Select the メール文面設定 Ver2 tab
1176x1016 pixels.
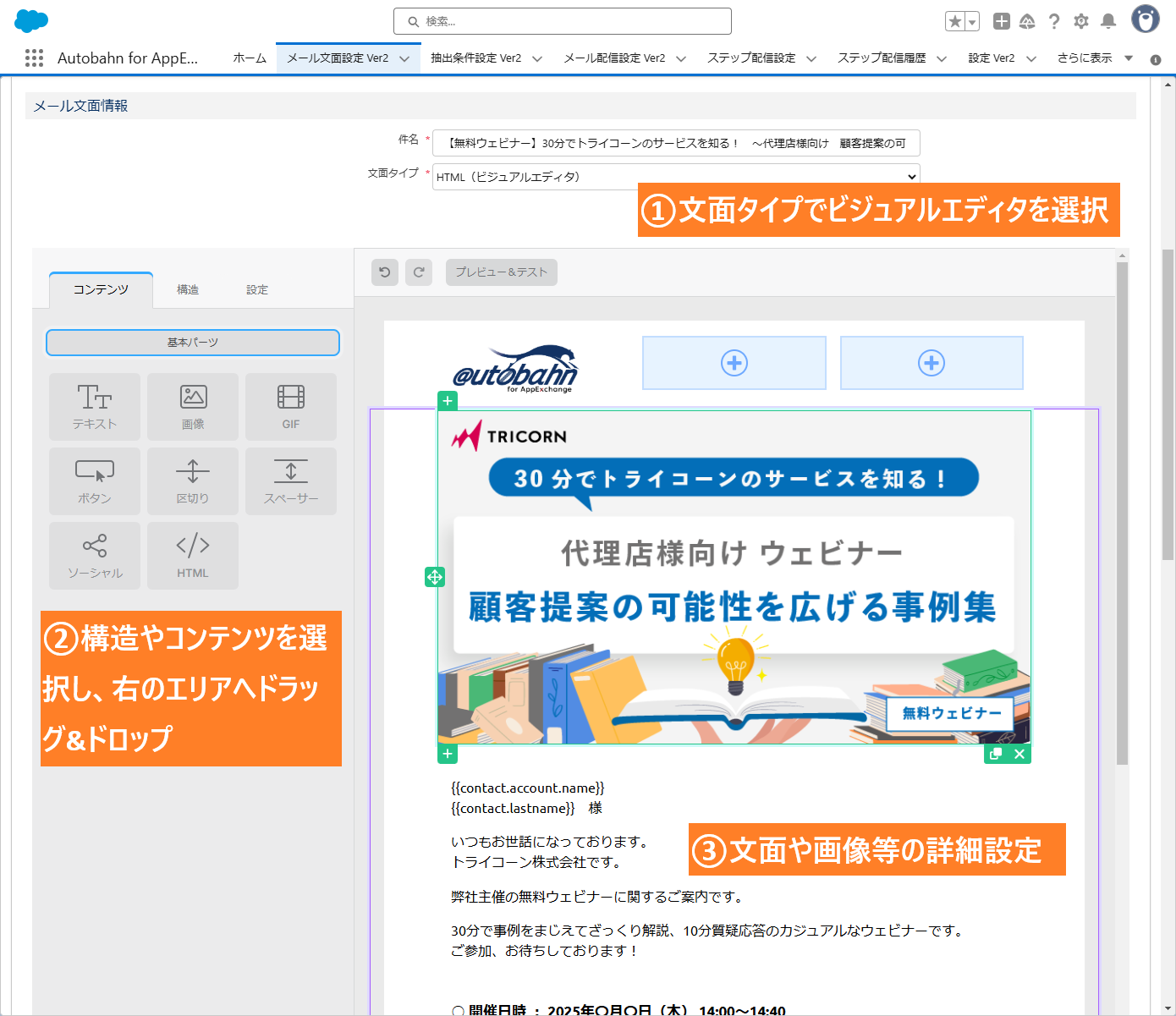pos(338,58)
